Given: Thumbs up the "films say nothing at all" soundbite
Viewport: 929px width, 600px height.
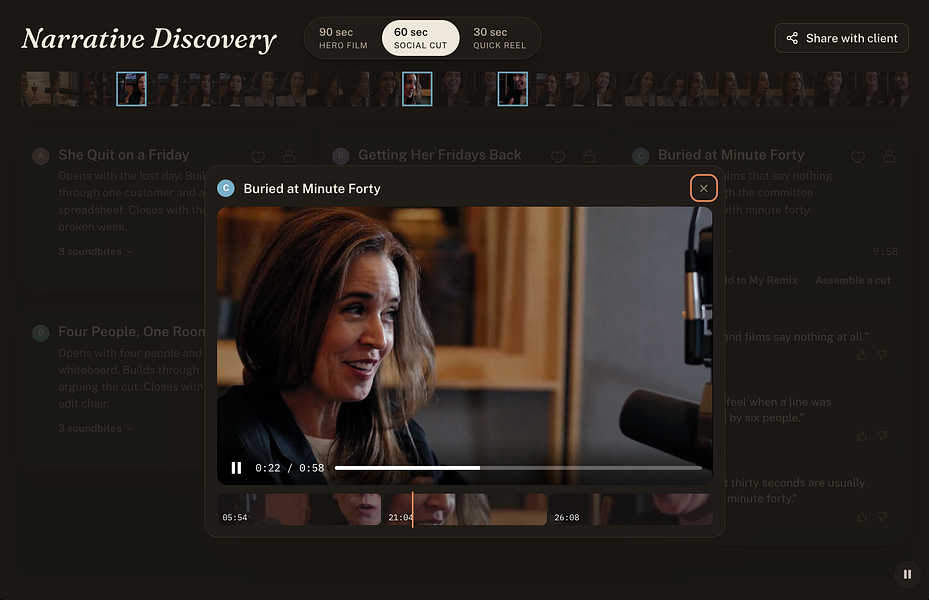Looking at the screenshot, I should click(x=861, y=355).
